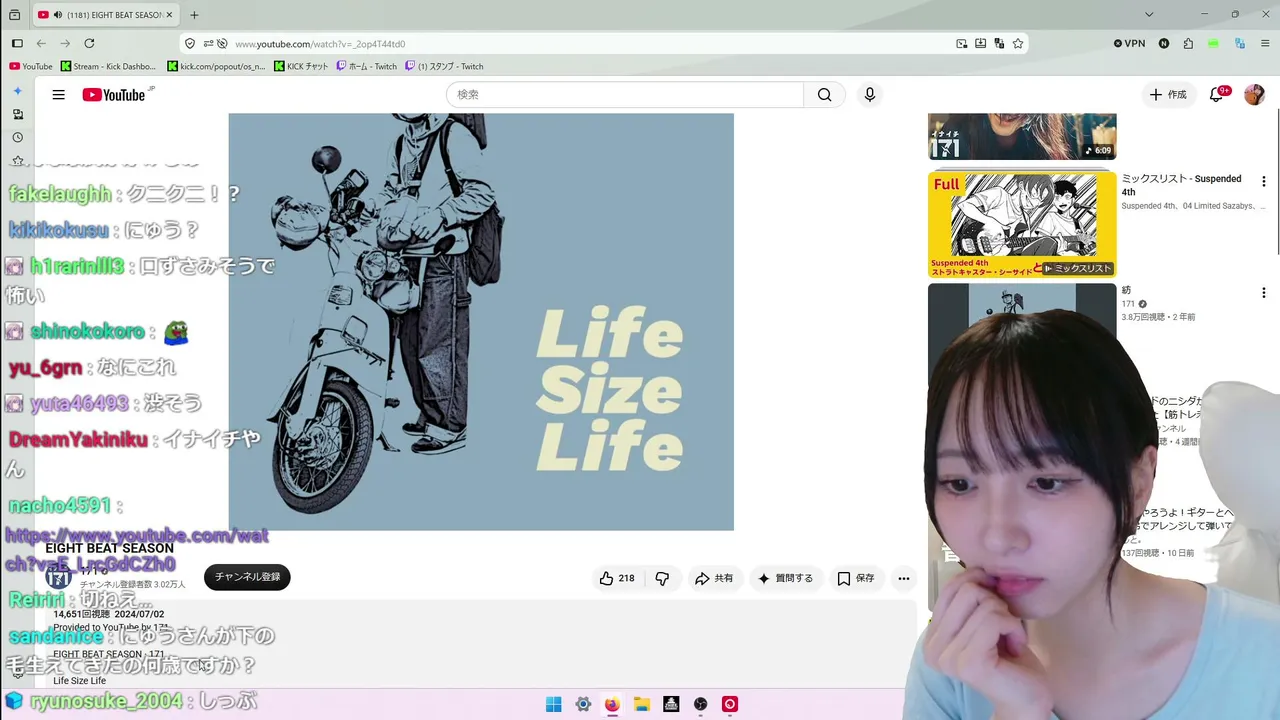Share the video using 共有 button
The height and width of the screenshot is (720, 1280).
pyautogui.click(x=714, y=578)
